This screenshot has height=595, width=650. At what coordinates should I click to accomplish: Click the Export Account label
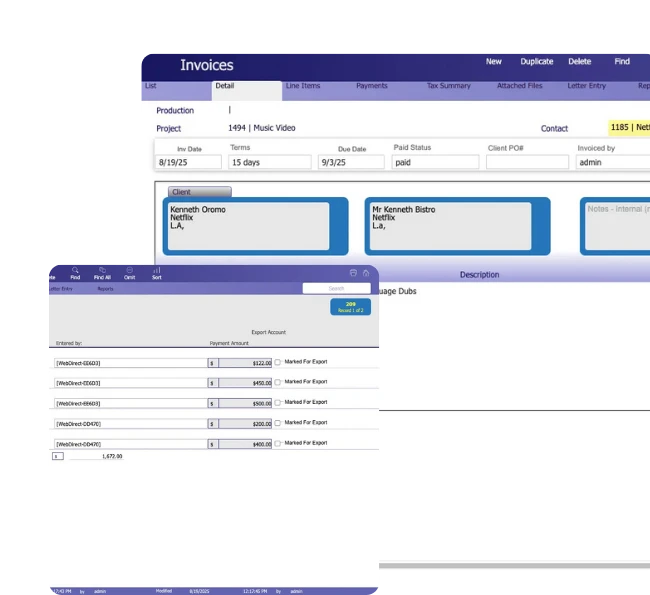[x=269, y=332]
